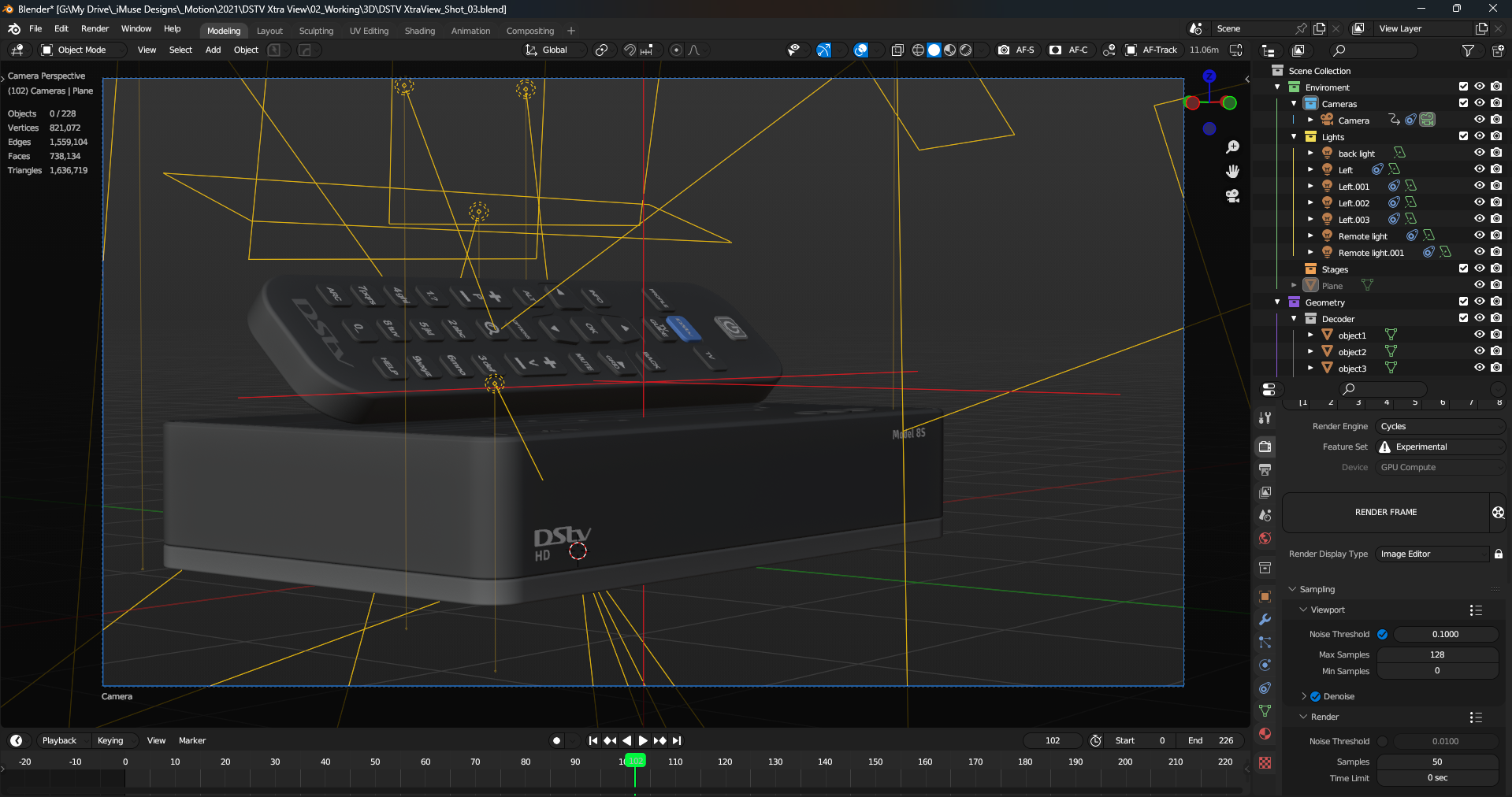
Task: Disable Camera in renders icon
Action: (x=1496, y=120)
